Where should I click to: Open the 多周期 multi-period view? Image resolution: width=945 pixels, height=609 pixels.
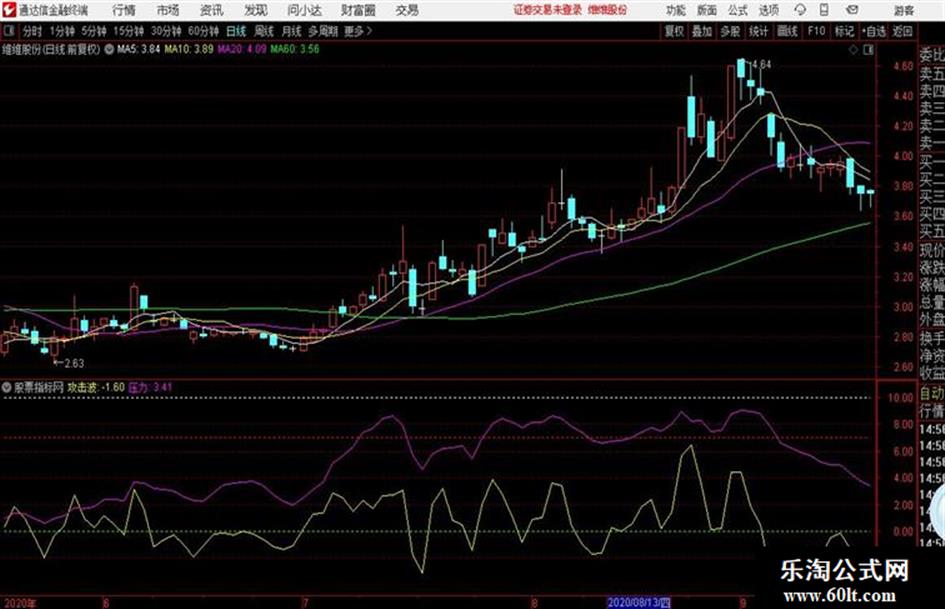[x=323, y=31]
